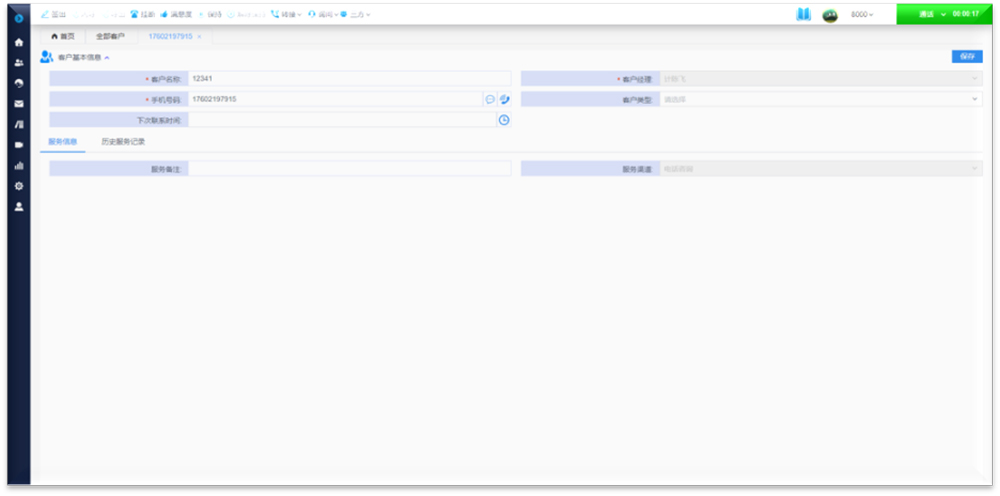Edit the 客户名称 field containing 12341
This screenshot has width=1000, height=496.
coord(349,78)
